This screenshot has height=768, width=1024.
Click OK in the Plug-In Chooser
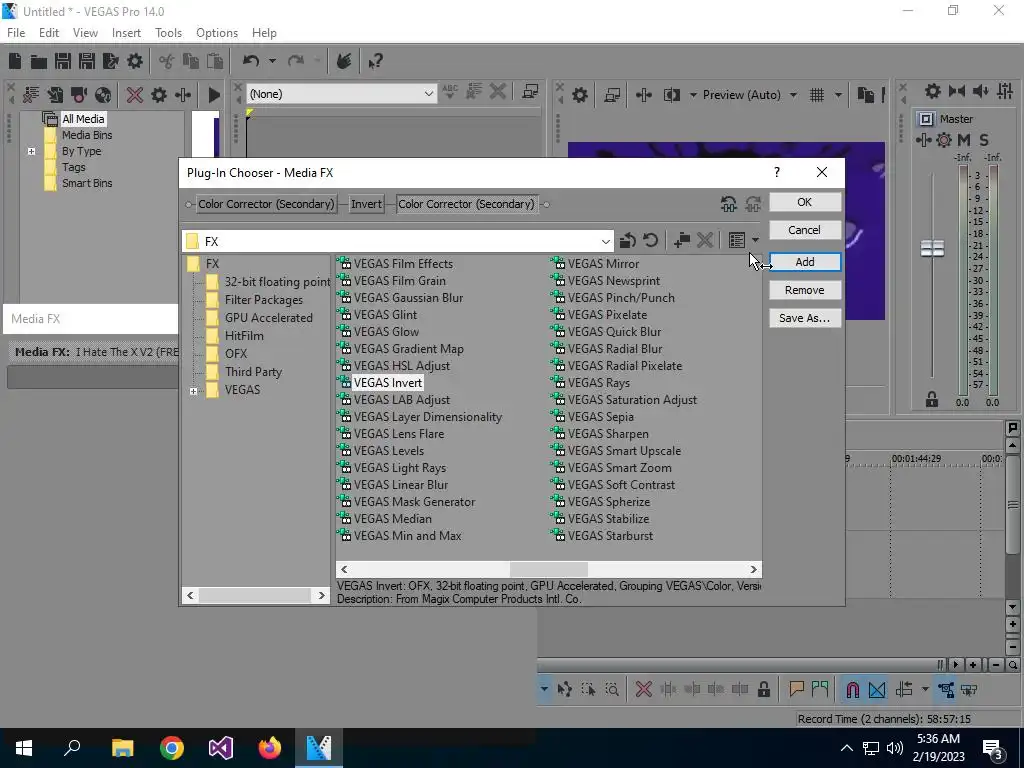805,202
